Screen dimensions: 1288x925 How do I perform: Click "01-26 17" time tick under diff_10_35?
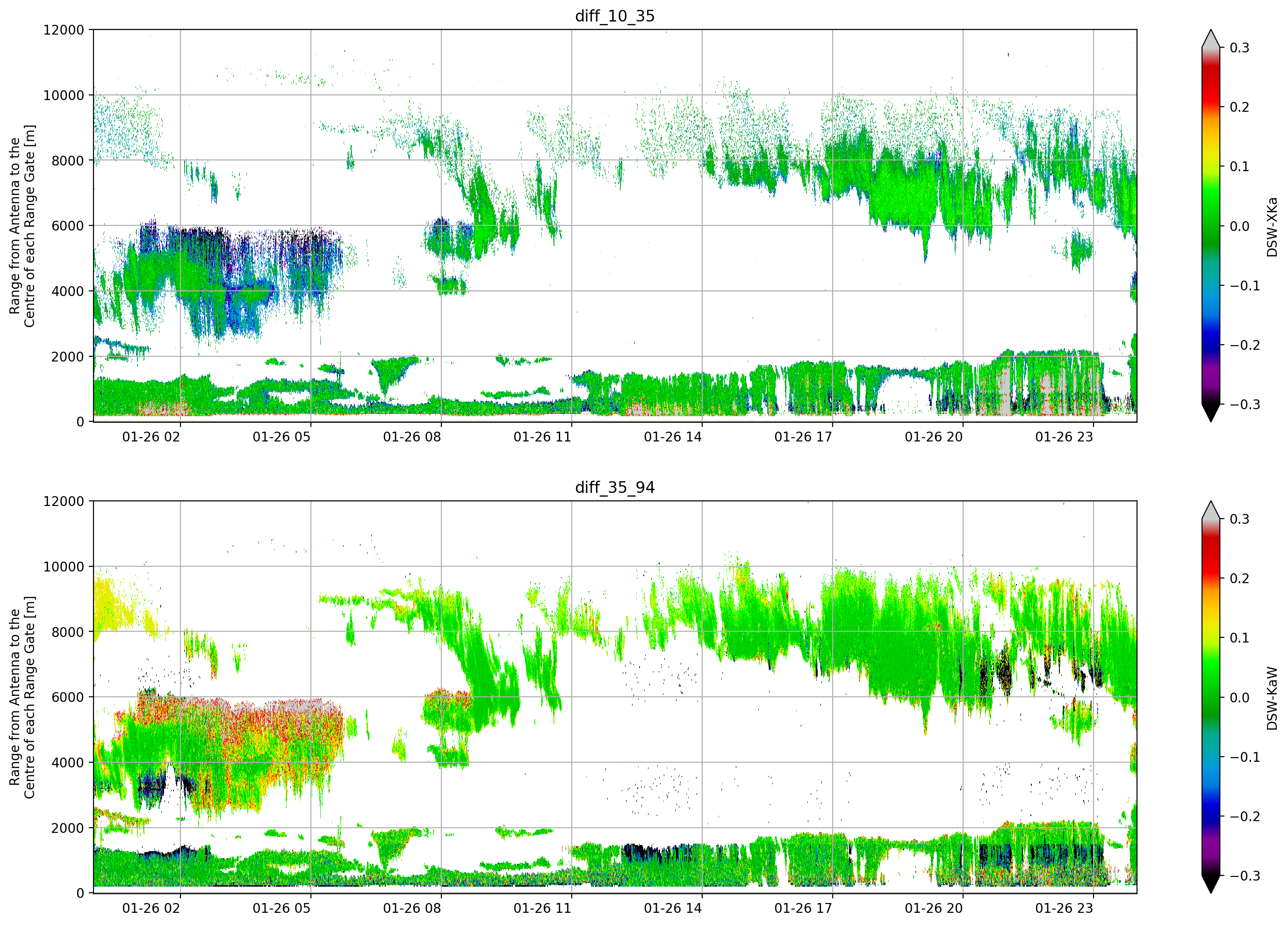tap(803, 437)
